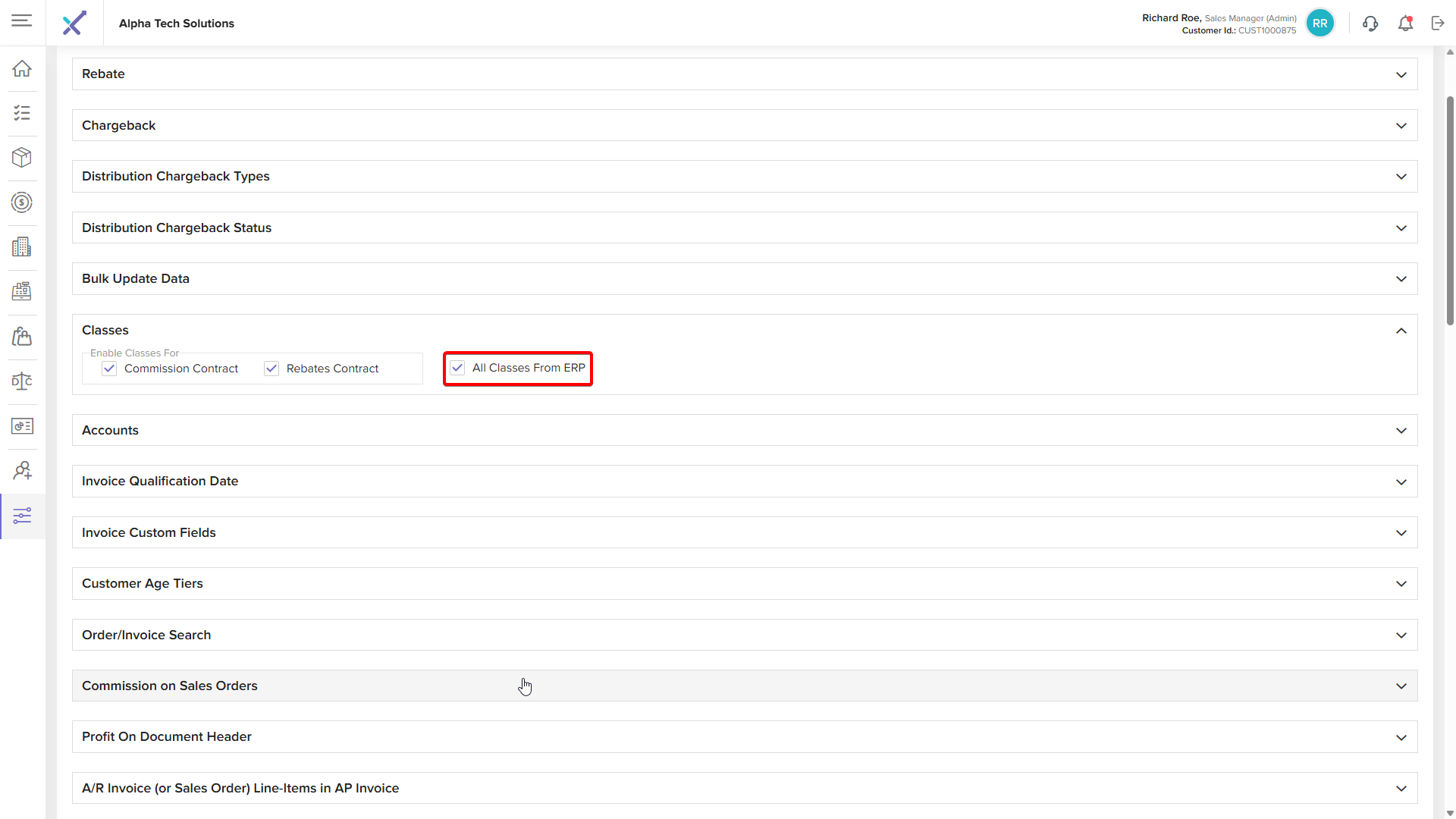Uncheck the Commission Contract checkbox
Screen dimensions: 1456x819
pyautogui.click(x=109, y=369)
